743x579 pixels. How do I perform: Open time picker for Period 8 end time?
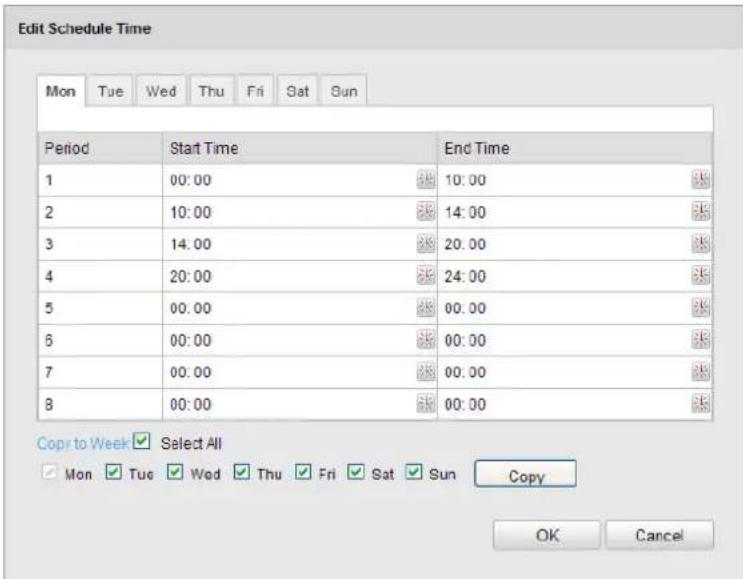701,404
